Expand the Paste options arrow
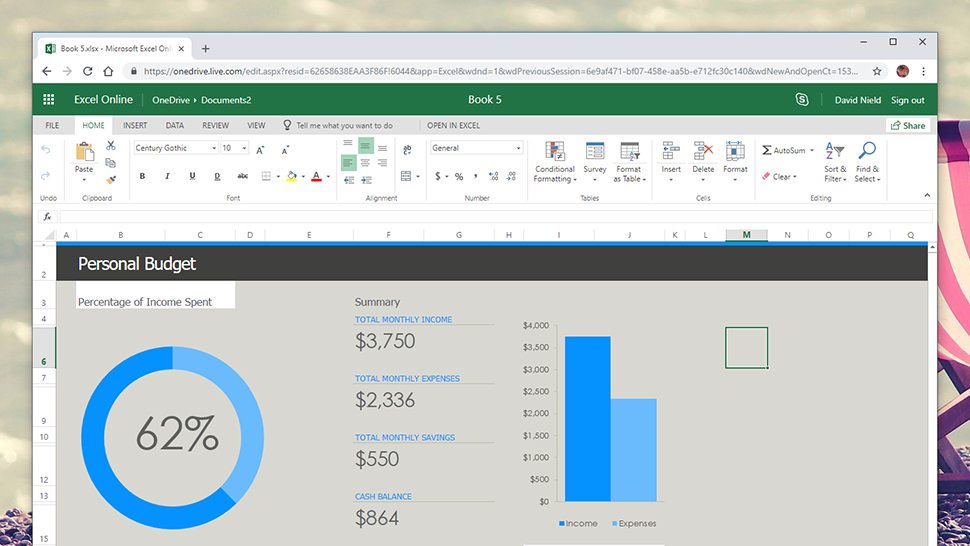Image resolution: width=970 pixels, height=546 pixels. [84, 180]
